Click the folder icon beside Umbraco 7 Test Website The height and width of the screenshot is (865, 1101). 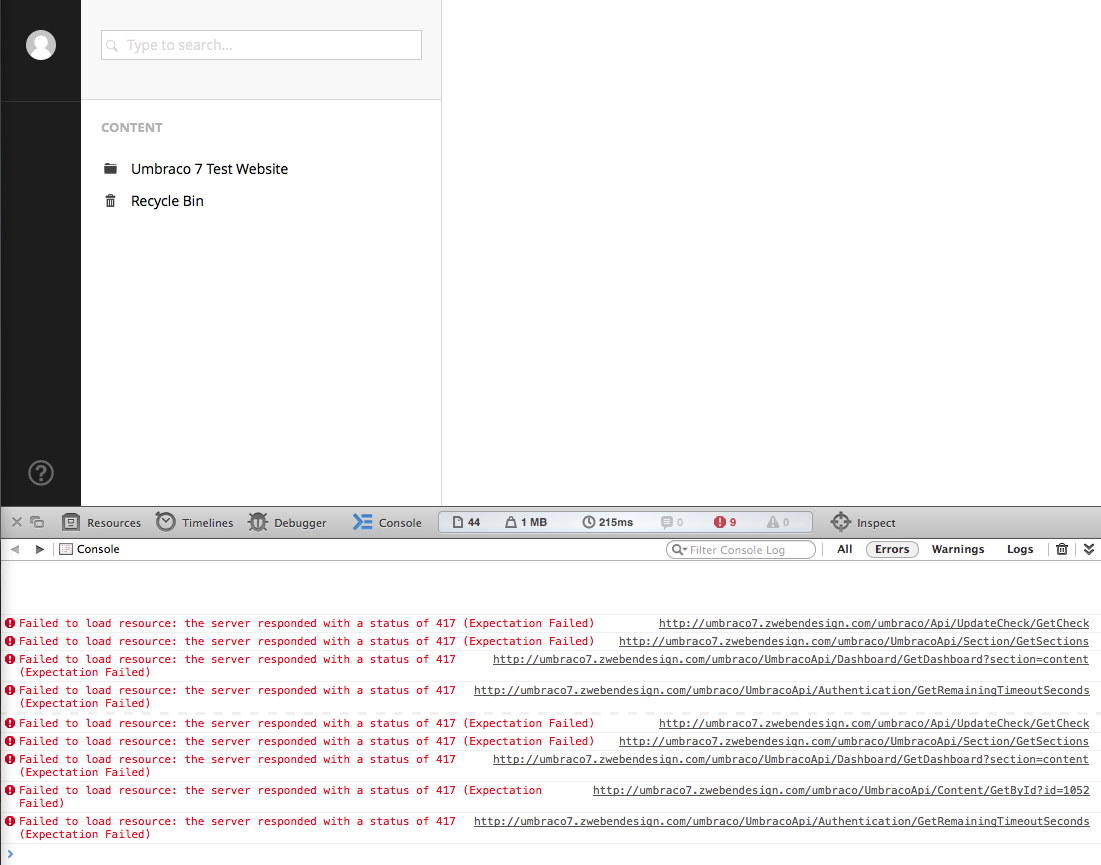pyautogui.click(x=110, y=169)
